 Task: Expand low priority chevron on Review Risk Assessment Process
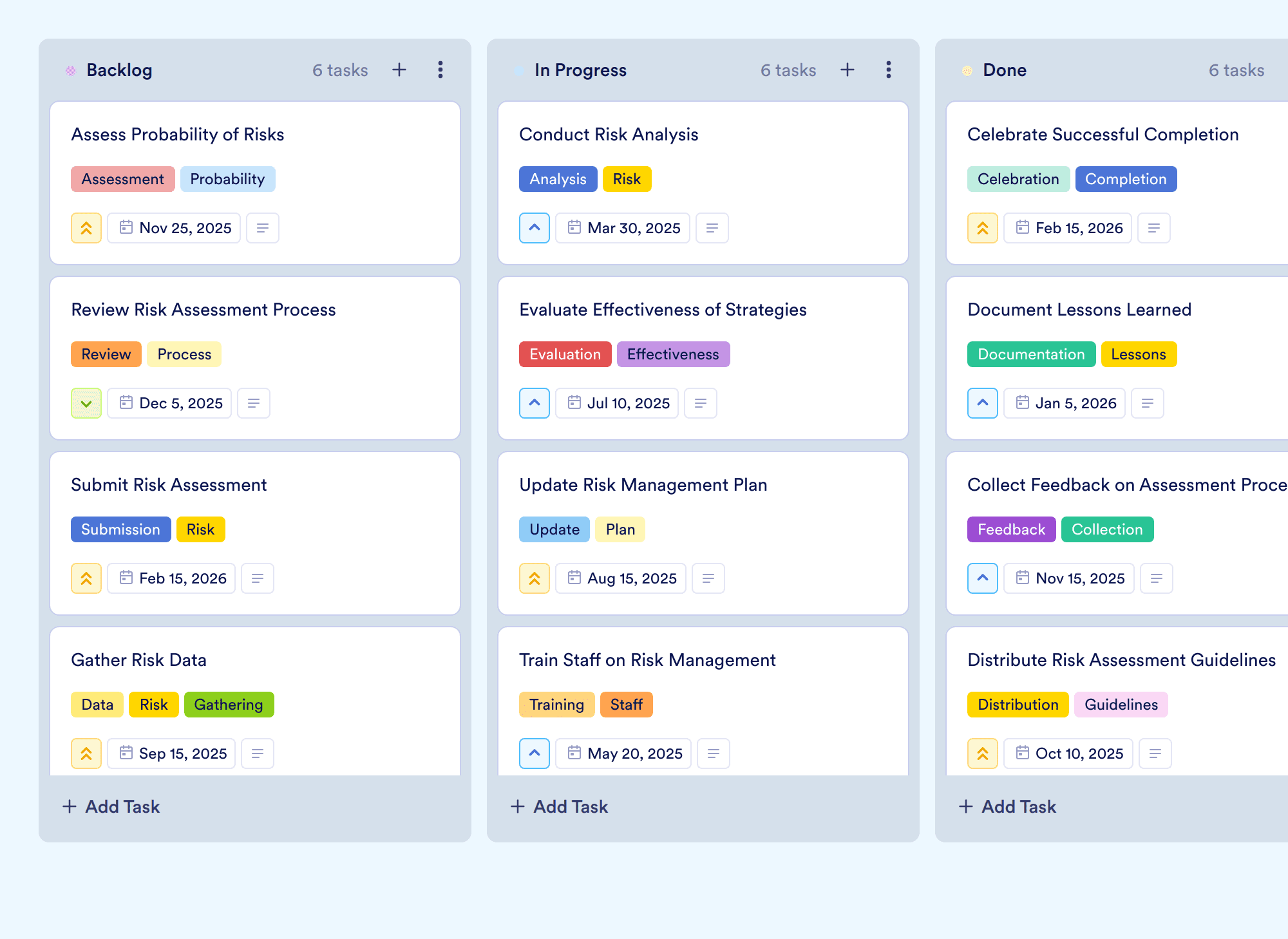[x=86, y=403]
